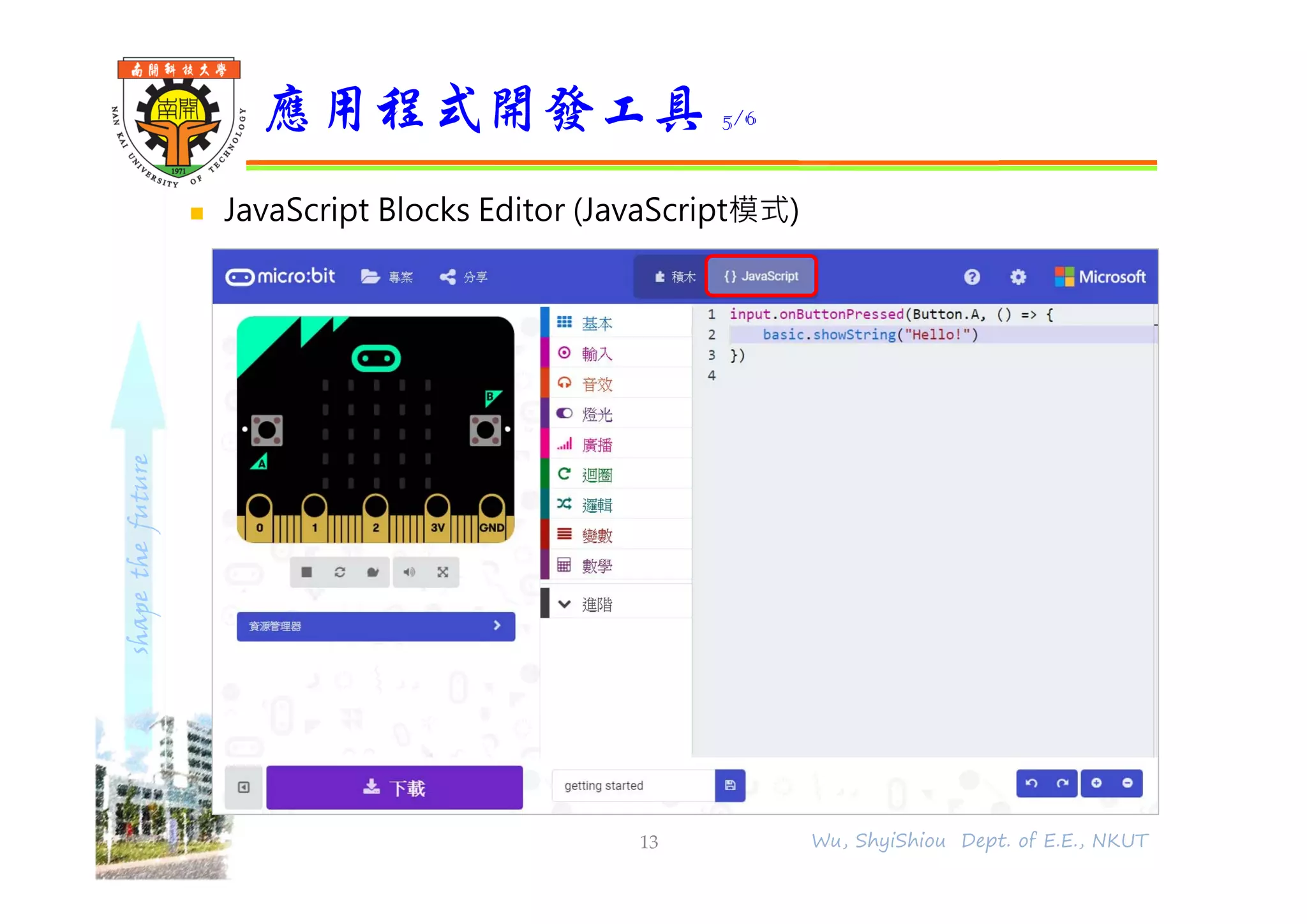Click code line 'basic.showString("Hello!")'
The width and height of the screenshot is (1307, 924).
coord(870,334)
